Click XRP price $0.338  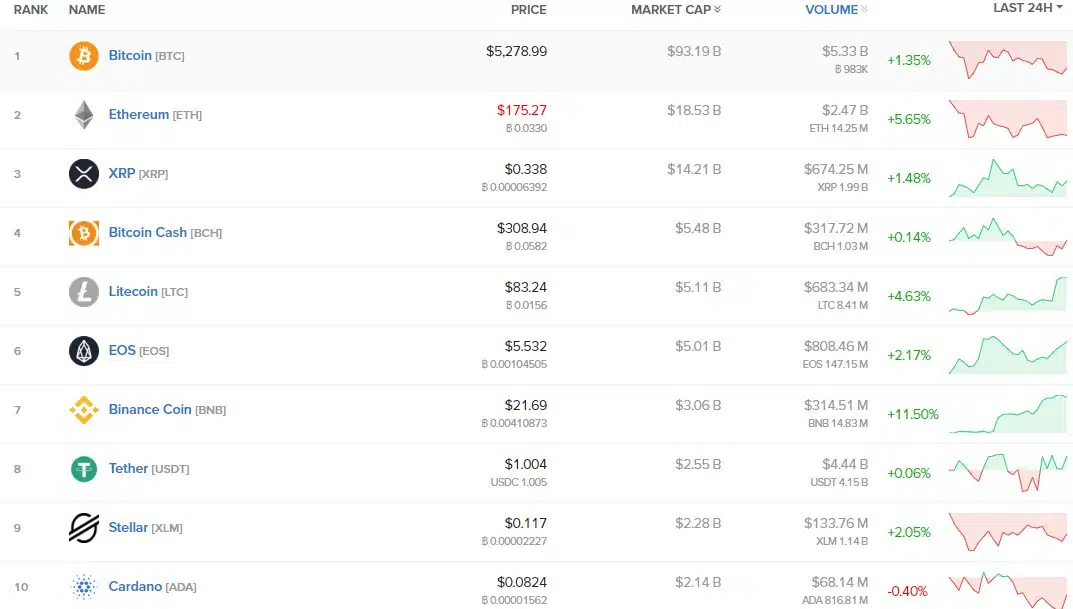pyautogui.click(x=526, y=169)
